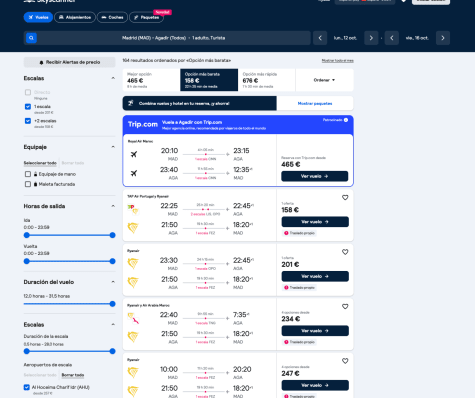Save the 247 € flight with heart icon
This screenshot has width=475, height=398.
coord(345,361)
